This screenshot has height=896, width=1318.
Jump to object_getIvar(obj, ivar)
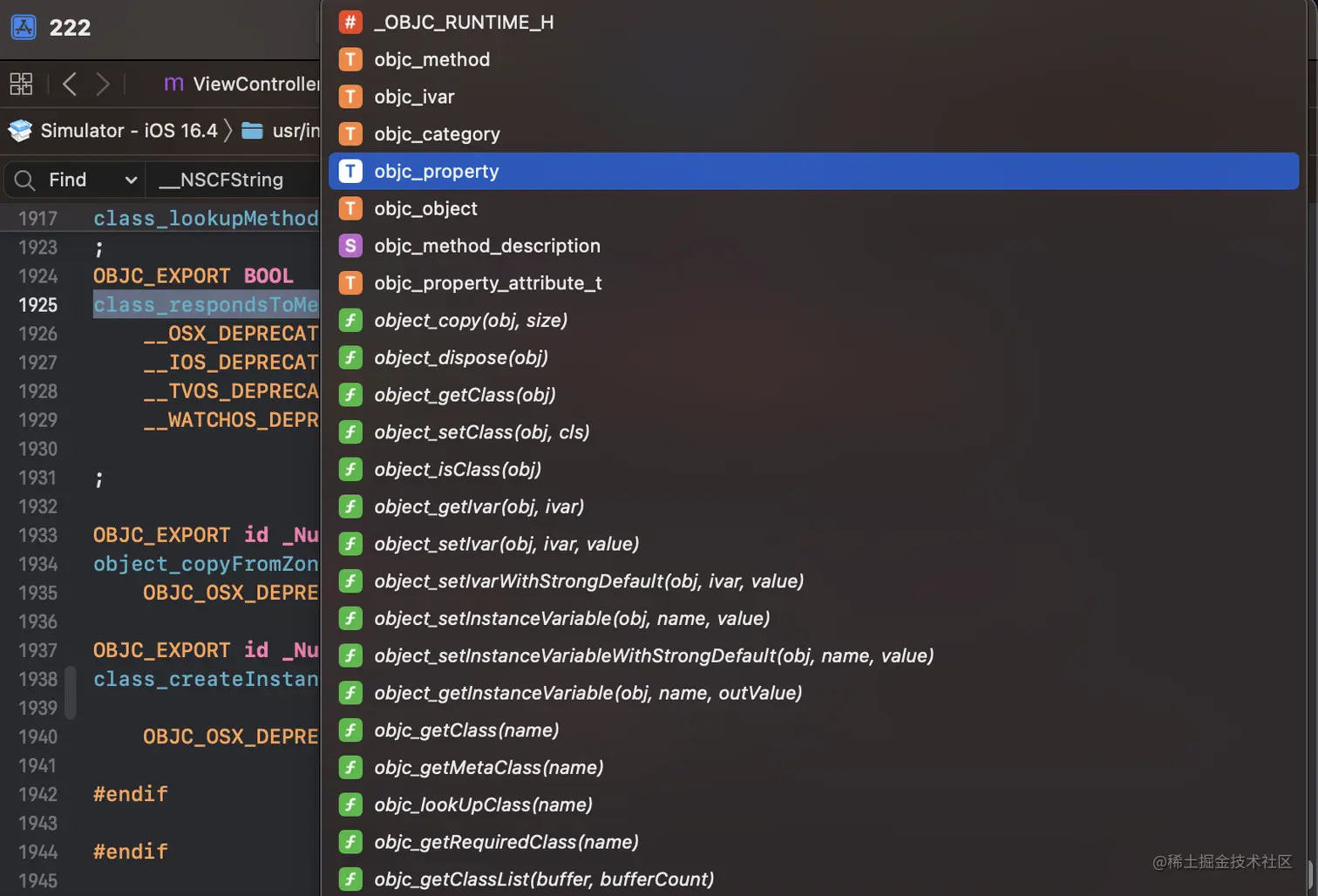tap(813, 506)
